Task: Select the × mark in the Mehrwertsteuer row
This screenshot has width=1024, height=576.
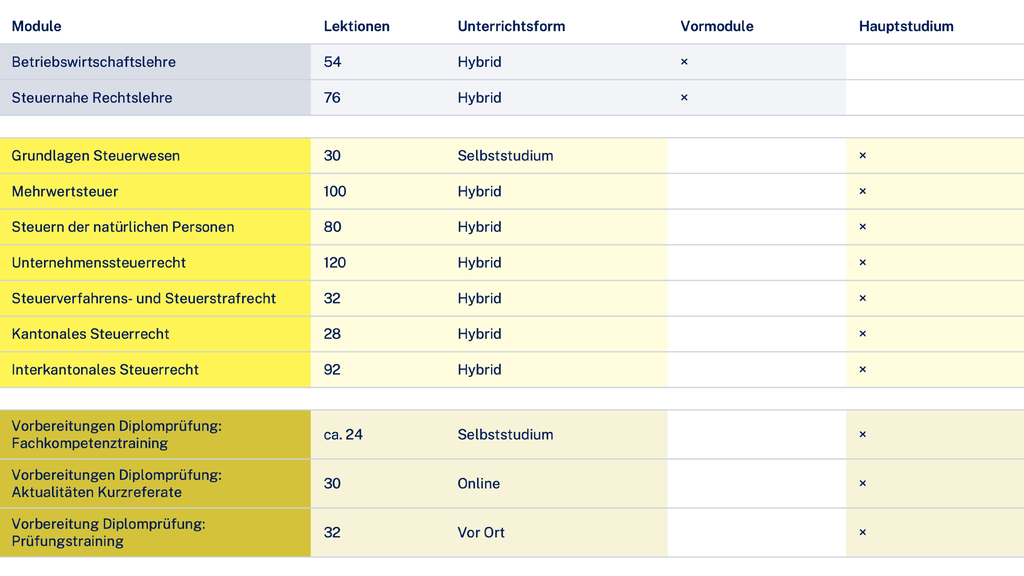Action: pyautogui.click(x=862, y=191)
